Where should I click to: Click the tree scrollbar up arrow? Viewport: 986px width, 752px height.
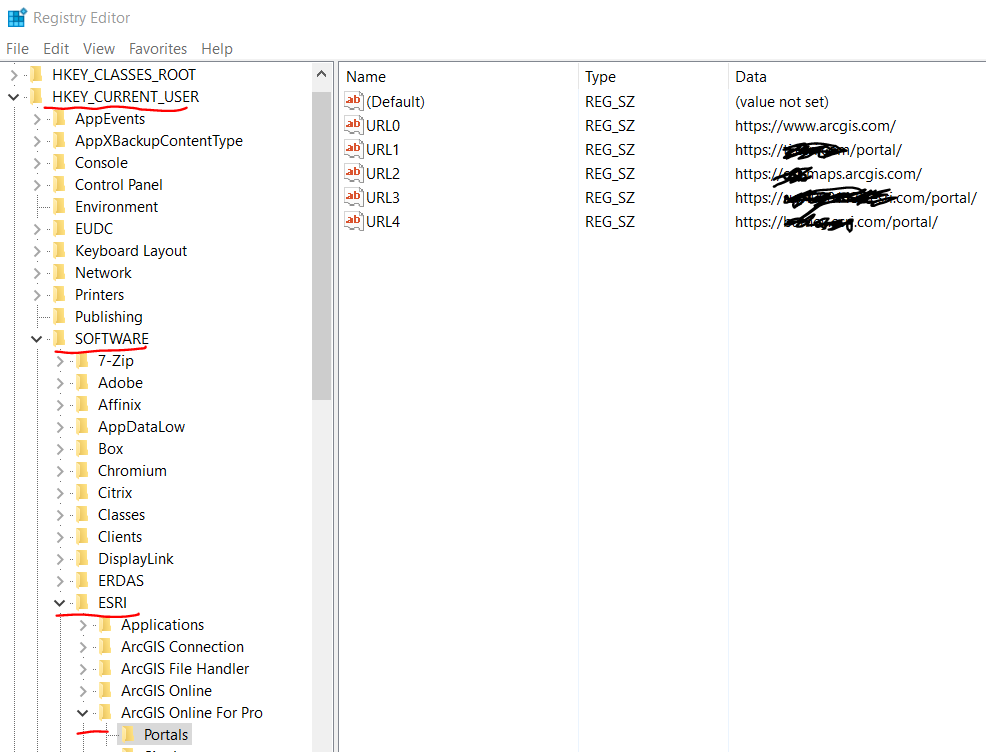pyautogui.click(x=321, y=74)
